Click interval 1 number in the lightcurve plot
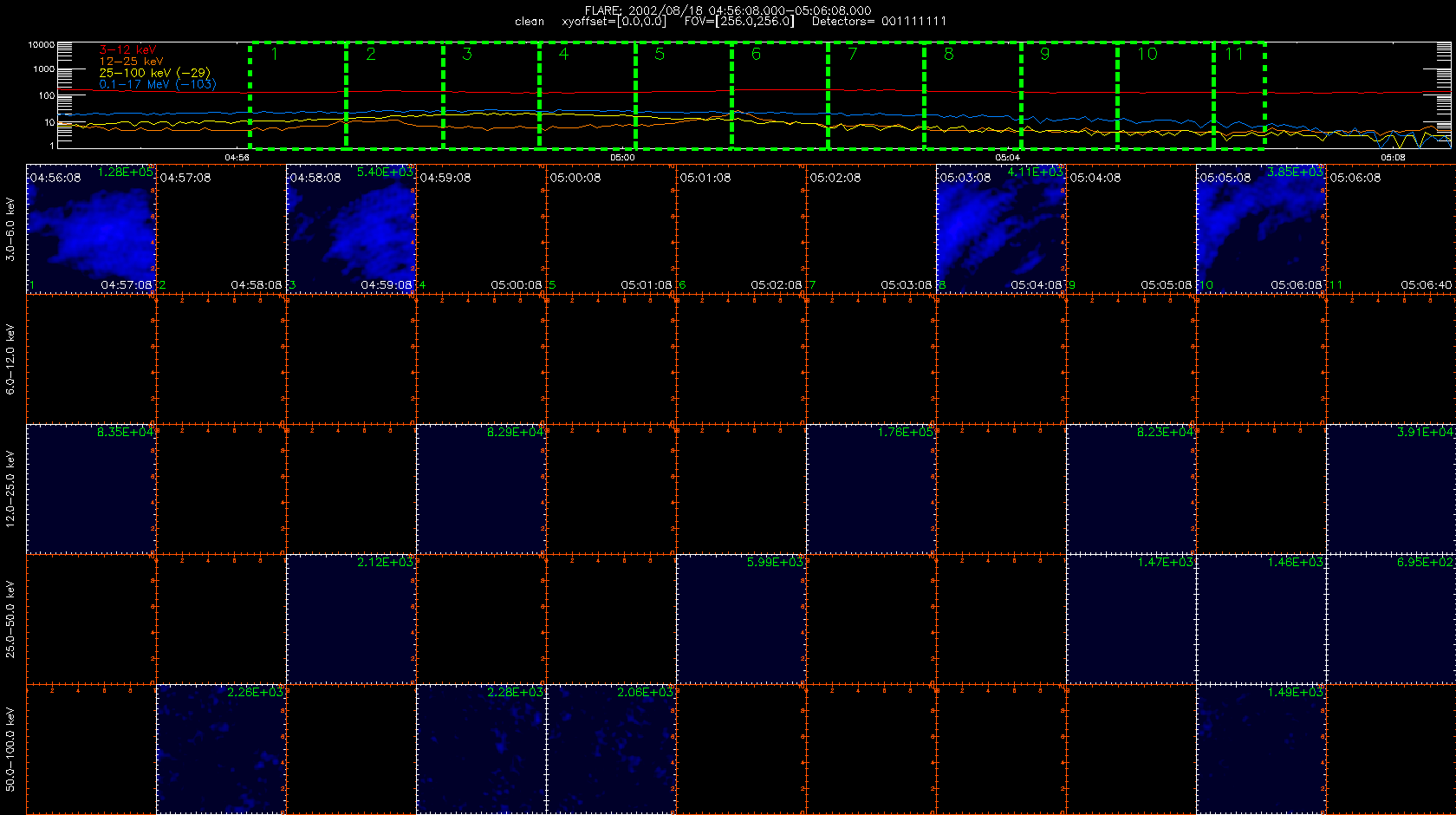Screen dimensions: 1456x815 tap(275, 55)
